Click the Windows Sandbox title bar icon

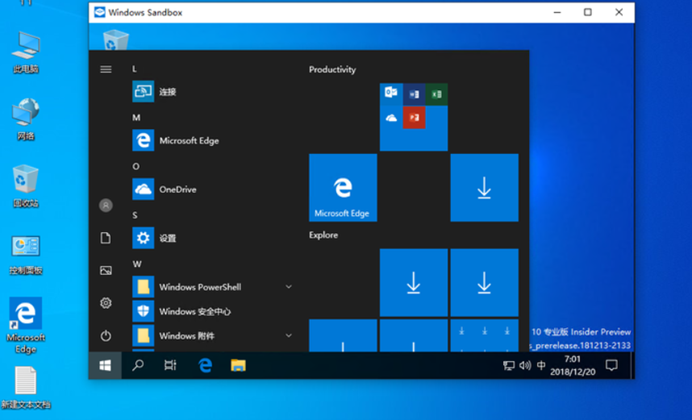coord(100,12)
